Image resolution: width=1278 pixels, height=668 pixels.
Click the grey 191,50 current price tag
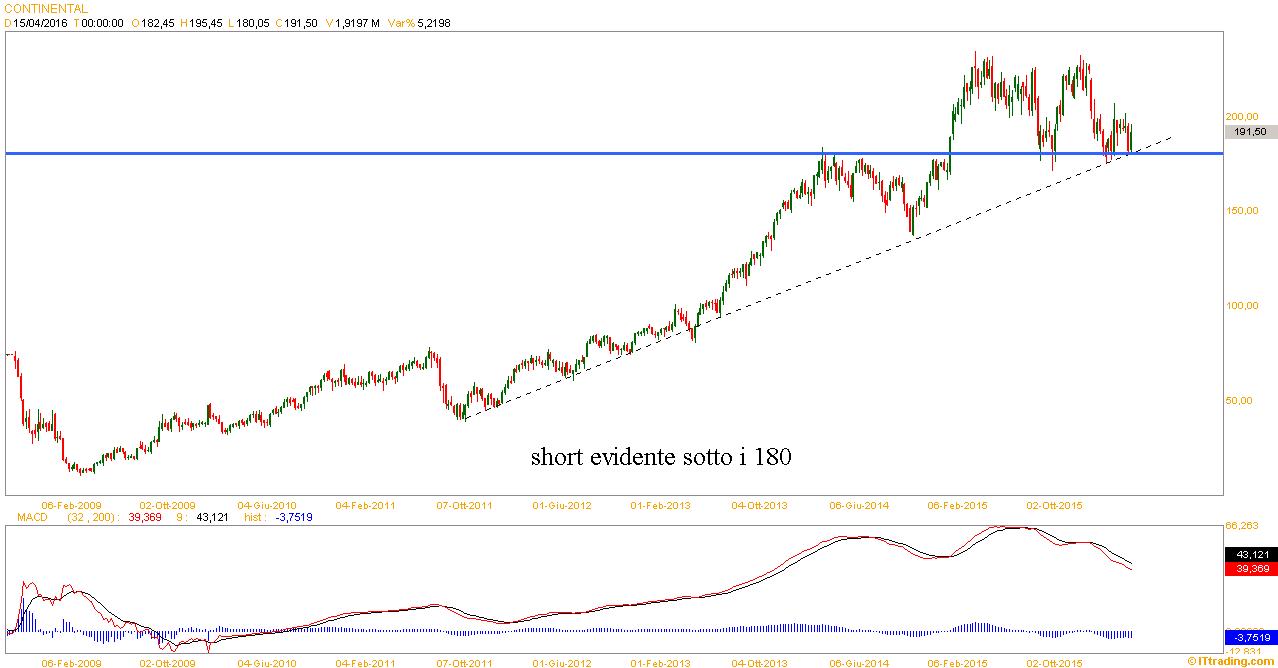[1250, 131]
